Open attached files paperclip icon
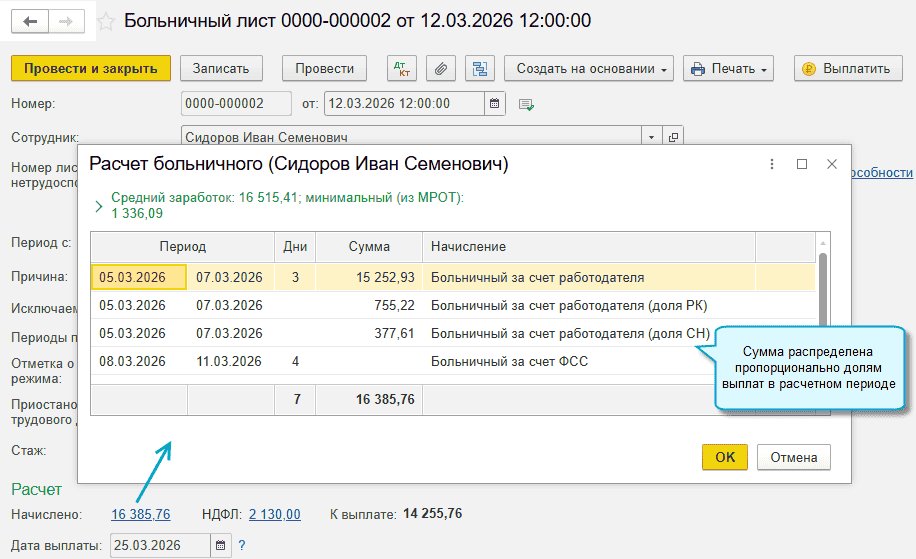 [441, 69]
